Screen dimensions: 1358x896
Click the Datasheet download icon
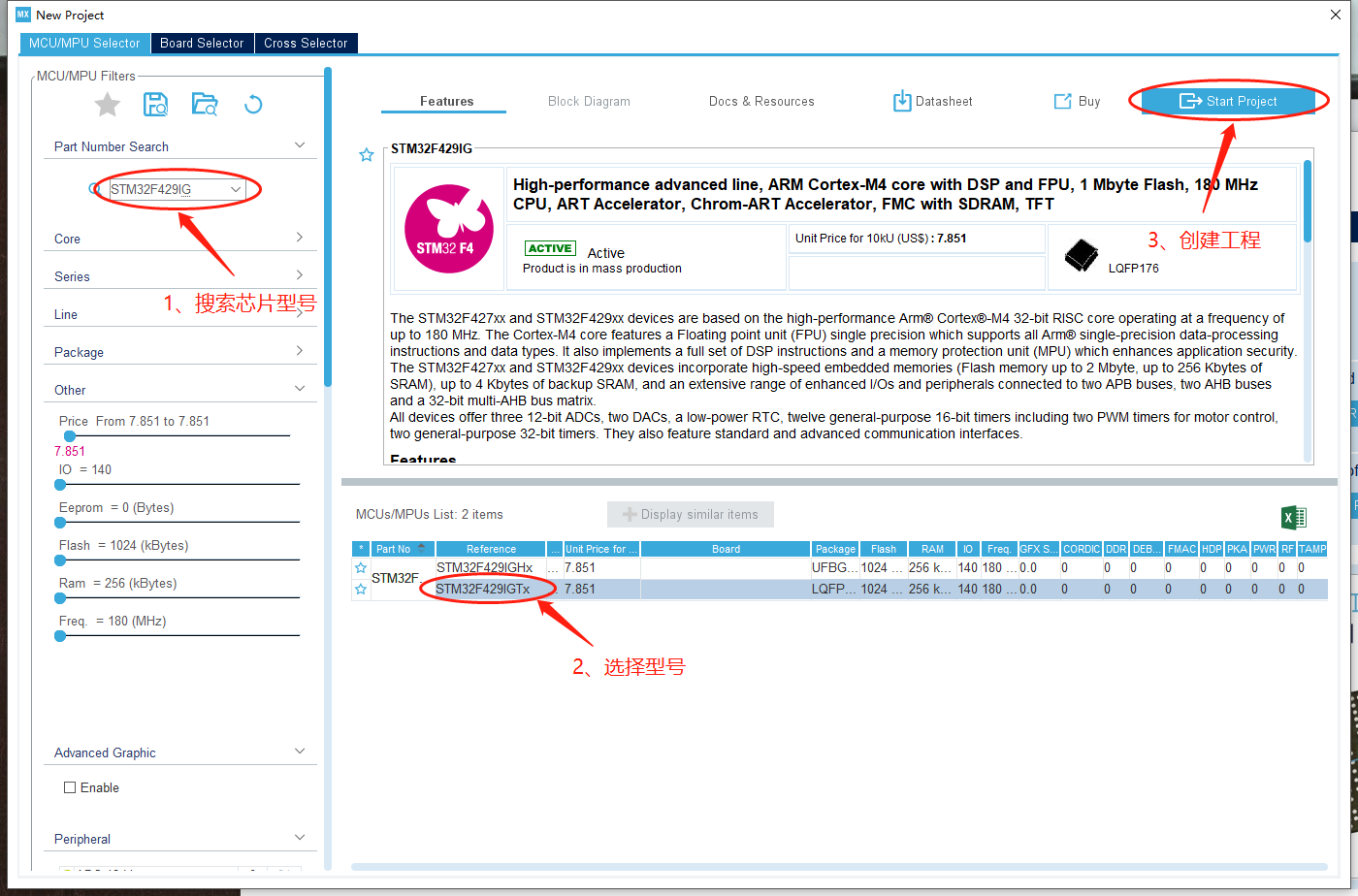pyautogui.click(x=902, y=101)
